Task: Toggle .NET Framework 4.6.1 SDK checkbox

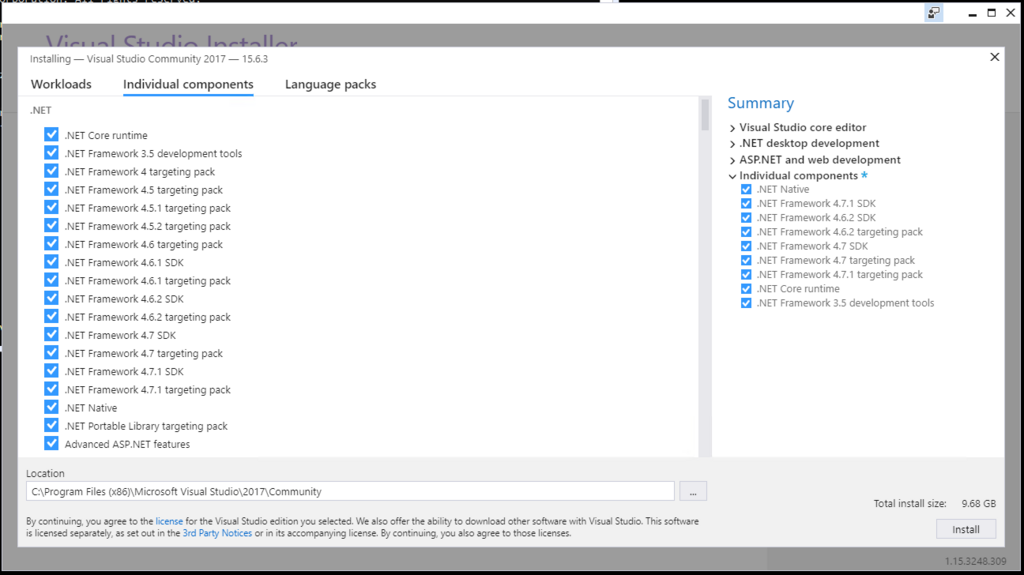Action: [x=51, y=262]
